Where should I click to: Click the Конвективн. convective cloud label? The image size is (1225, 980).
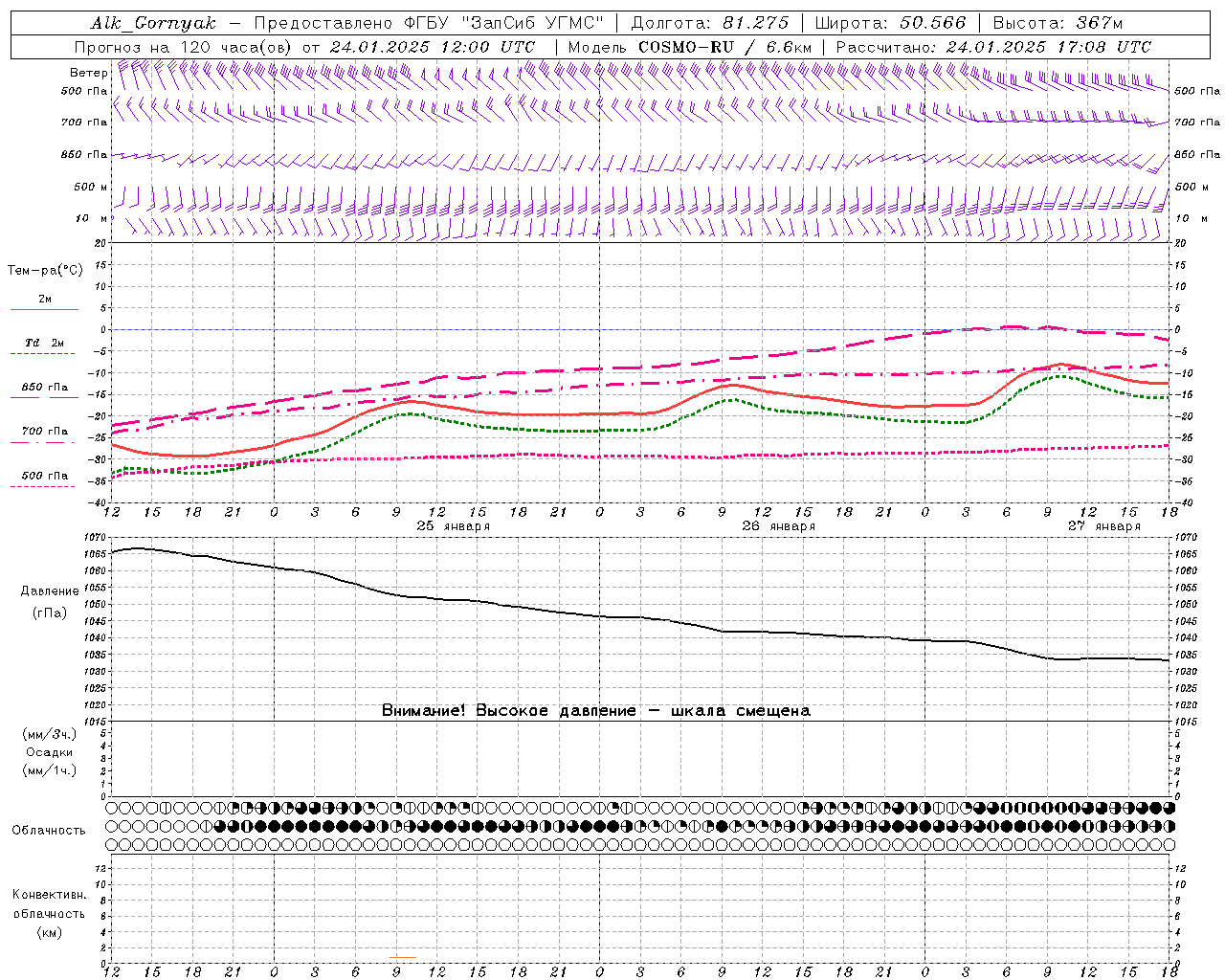point(49,894)
